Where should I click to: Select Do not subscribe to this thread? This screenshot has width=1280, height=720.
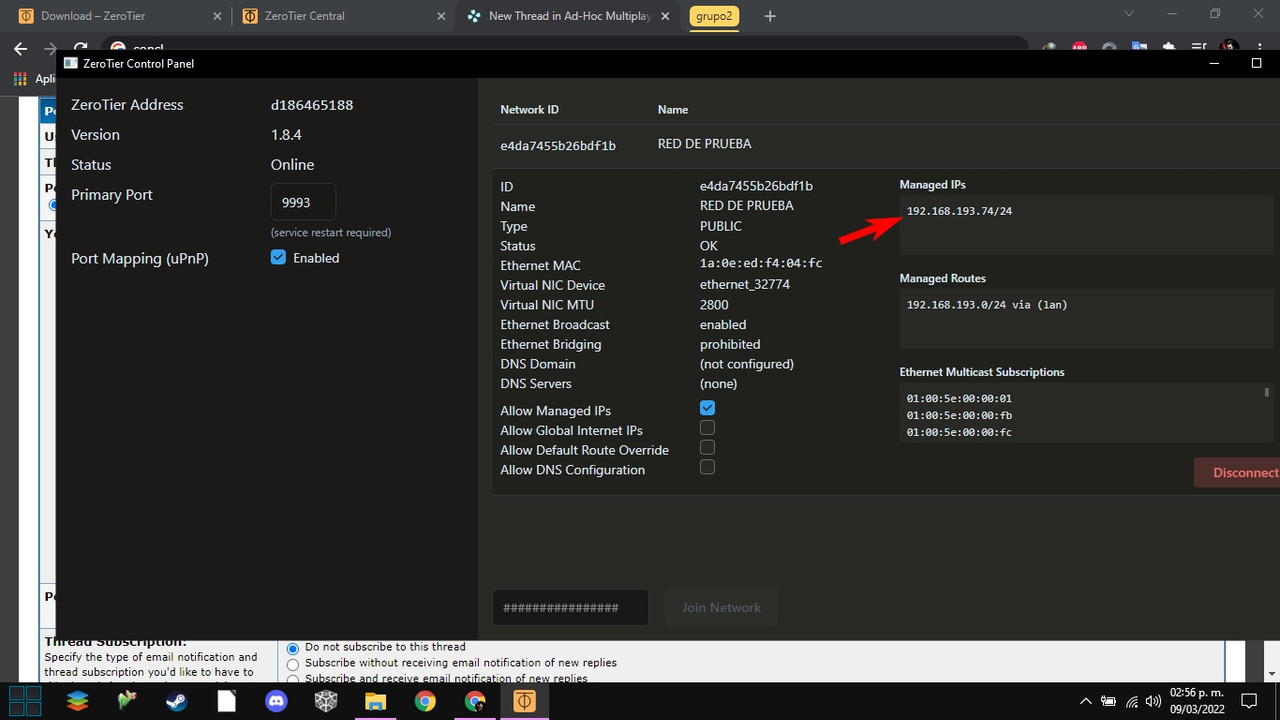pos(293,649)
